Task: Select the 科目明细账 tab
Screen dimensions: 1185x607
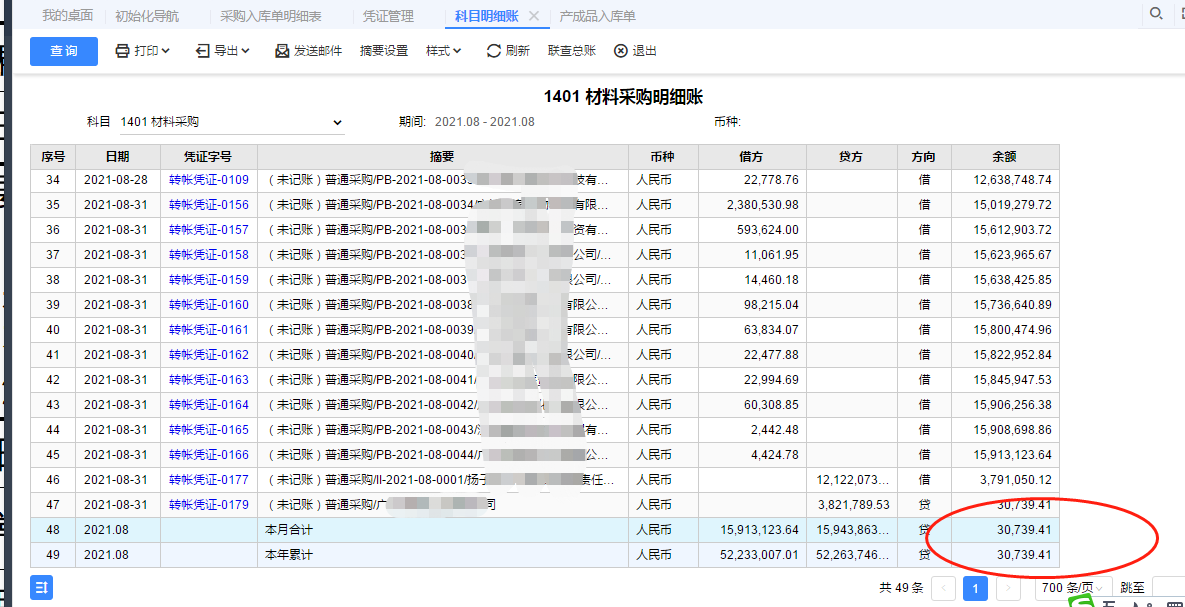Action: click(487, 15)
